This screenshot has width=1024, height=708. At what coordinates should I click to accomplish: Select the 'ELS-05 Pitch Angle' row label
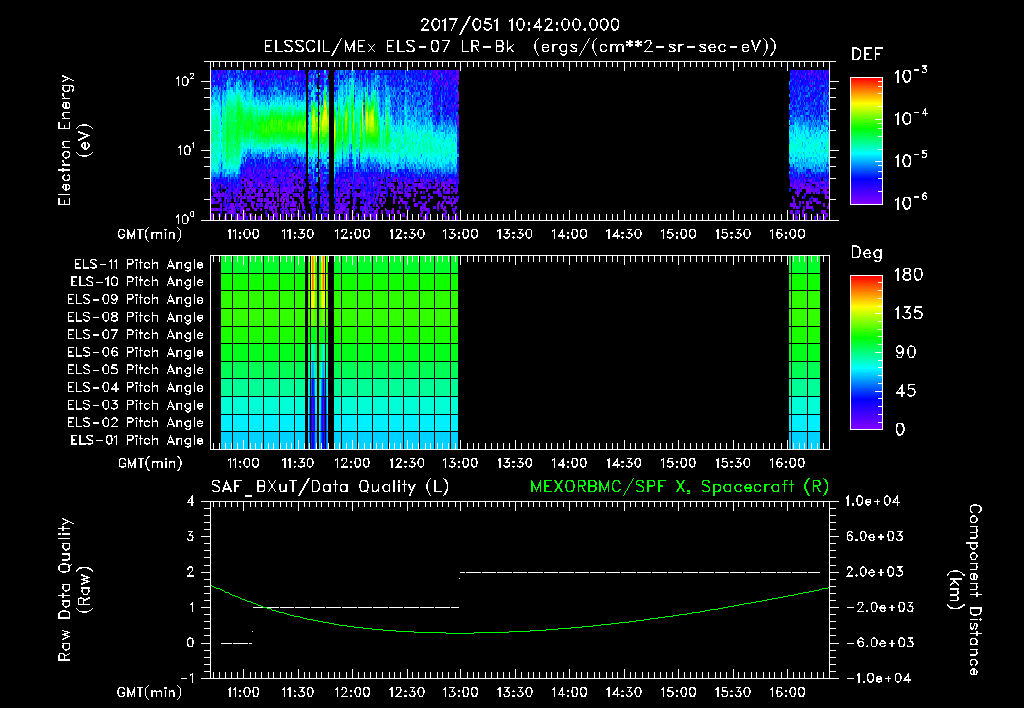click(x=136, y=370)
